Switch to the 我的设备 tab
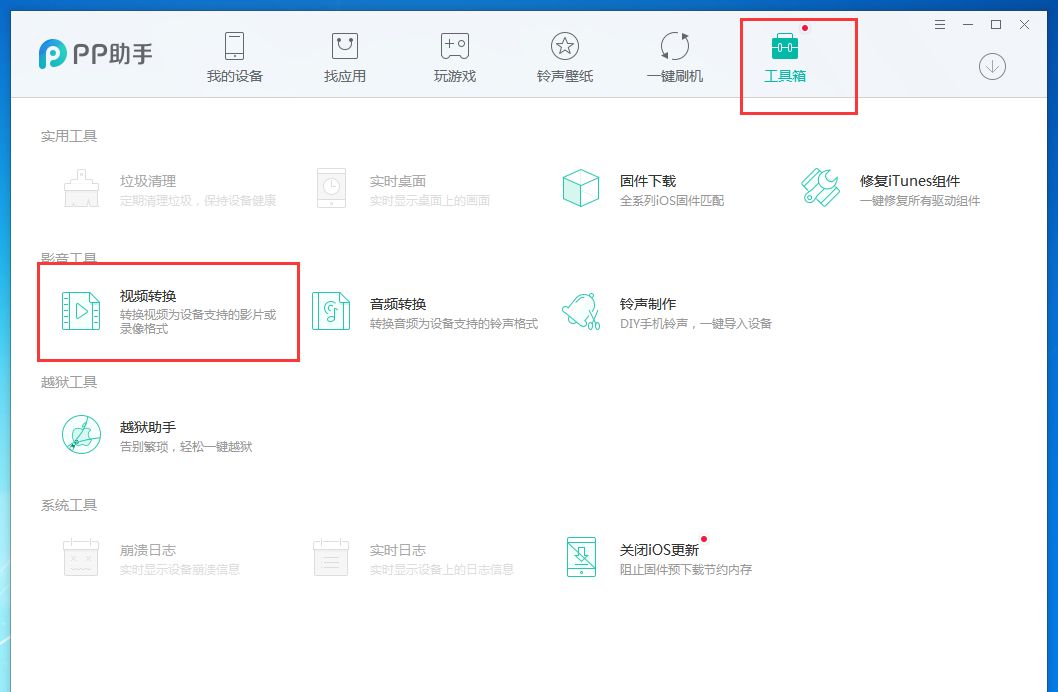The height and width of the screenshot is (692, 1058). pyautogui.click(x=234, y=55)
